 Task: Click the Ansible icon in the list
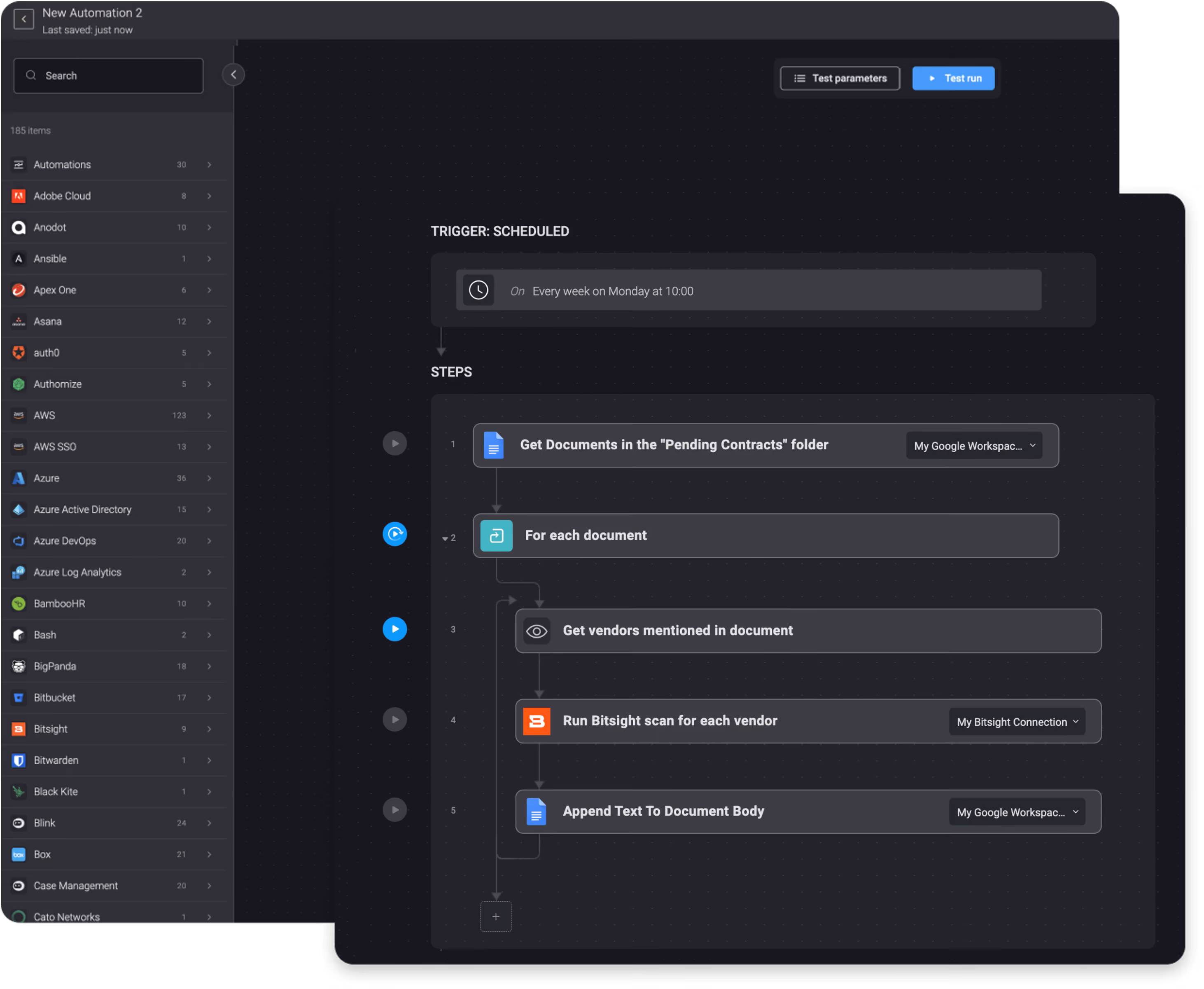pyautogui.click(x=19, y=259)
